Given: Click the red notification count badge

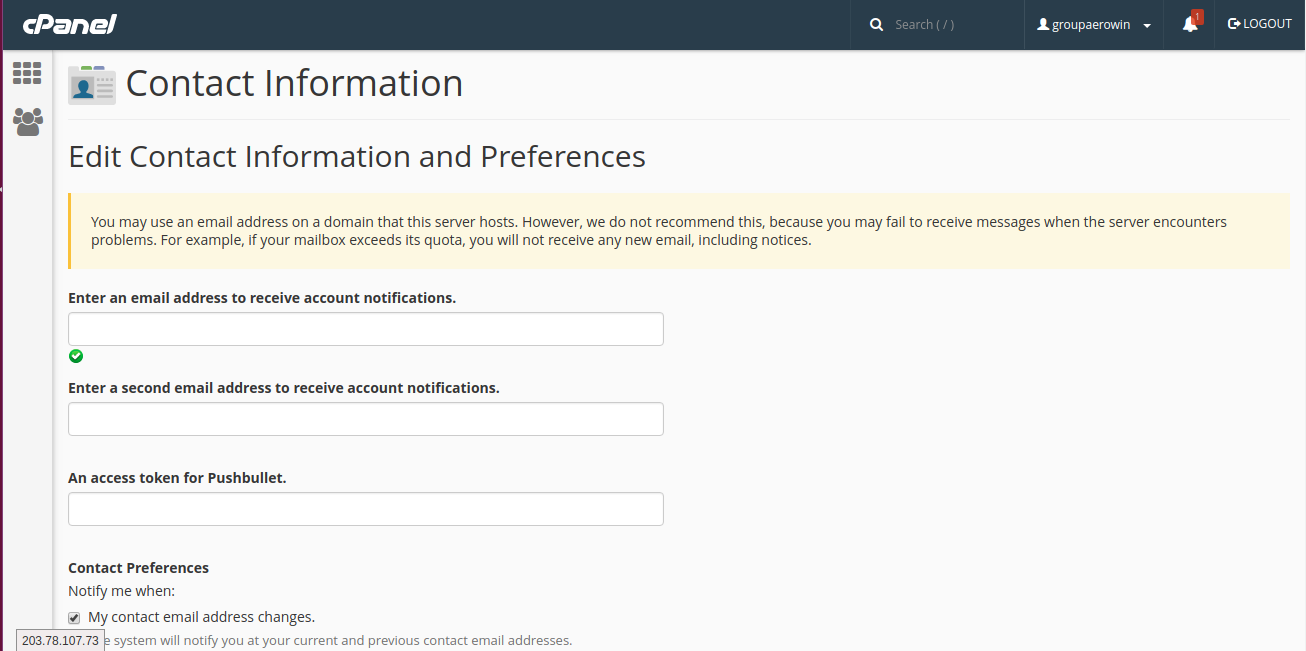Looking at the screenshot, I should pos(1197,17).
